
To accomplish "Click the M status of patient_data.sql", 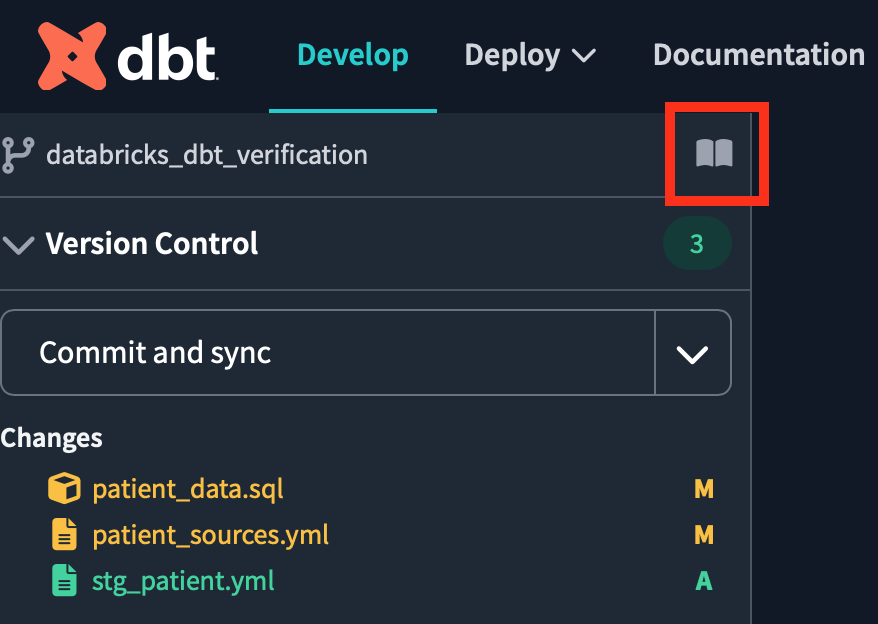I will point(704,489).
